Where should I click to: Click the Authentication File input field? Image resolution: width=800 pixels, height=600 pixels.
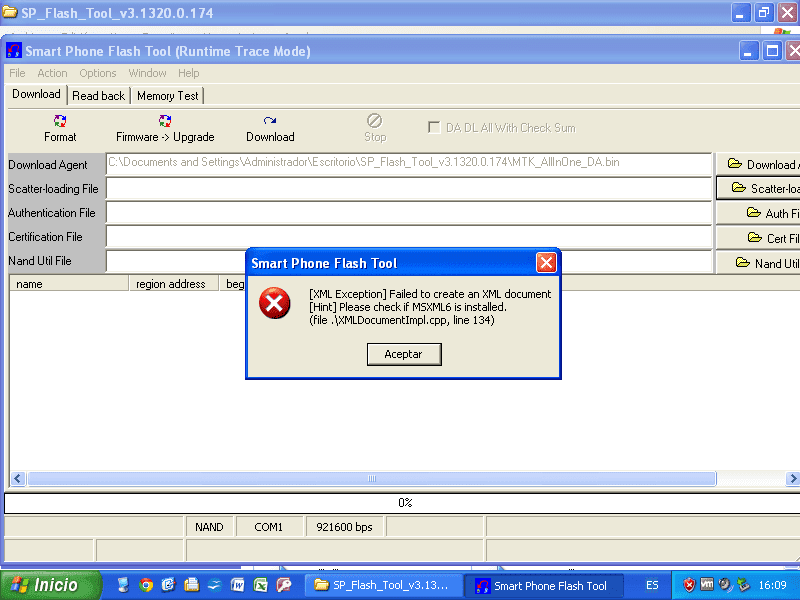click(409, 212)
